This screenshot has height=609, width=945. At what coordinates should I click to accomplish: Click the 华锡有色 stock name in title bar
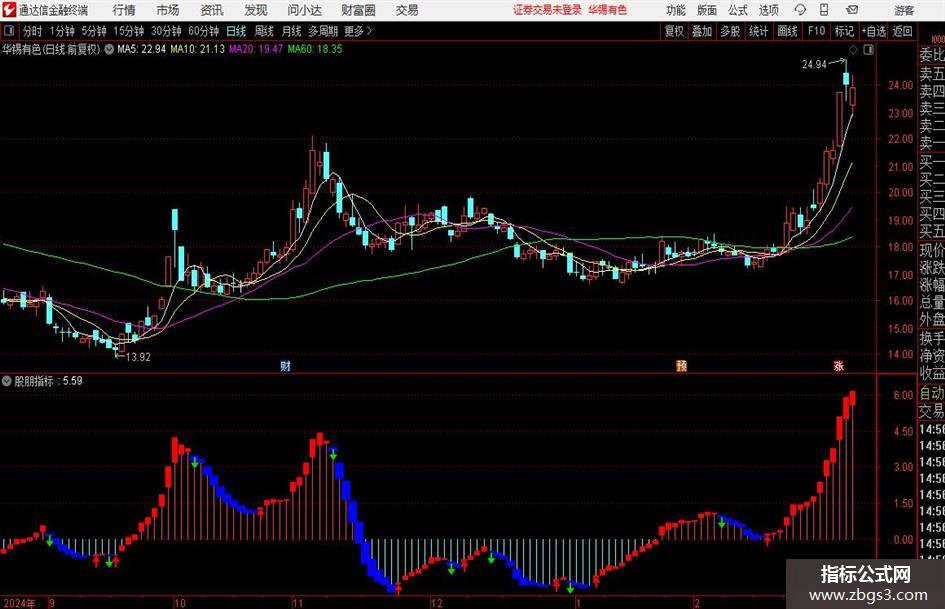point(608,10)
